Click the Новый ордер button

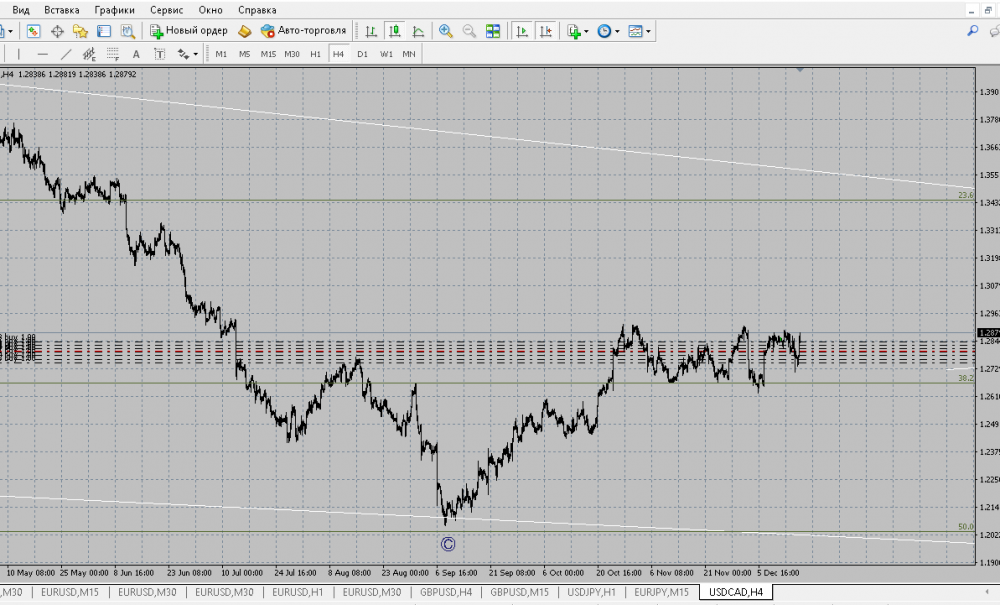coord(189,31)
